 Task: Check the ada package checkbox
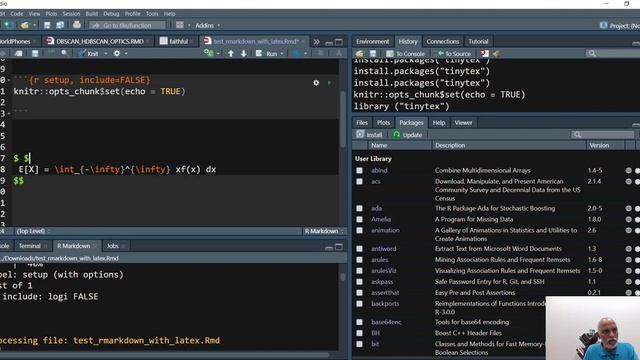[359, 209]
